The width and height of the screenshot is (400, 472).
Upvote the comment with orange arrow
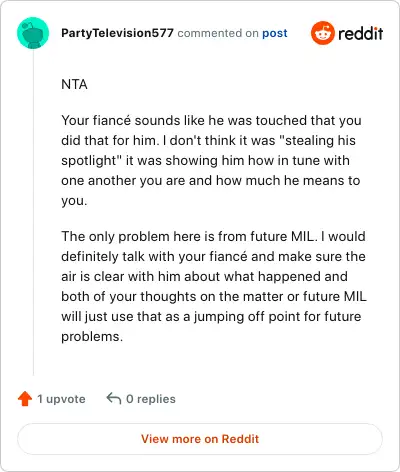click(25, 399)
